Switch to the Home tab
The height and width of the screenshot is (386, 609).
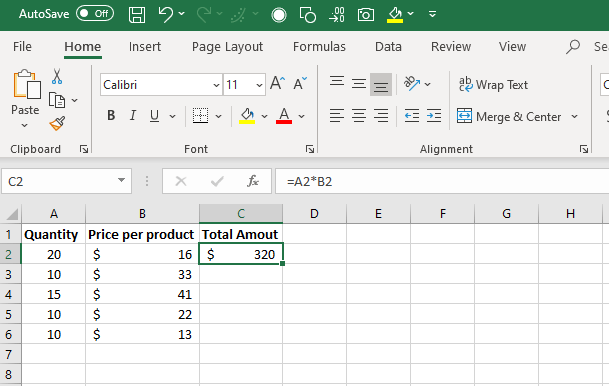[x=83, y=47]
